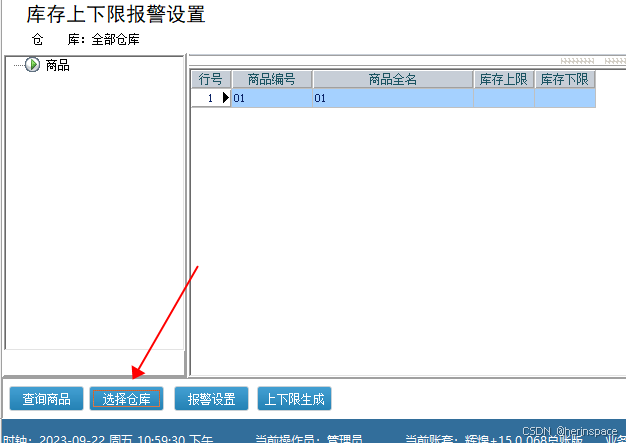
Task: Click the 库存下限 column header
Action: click(x=565, y=79)
